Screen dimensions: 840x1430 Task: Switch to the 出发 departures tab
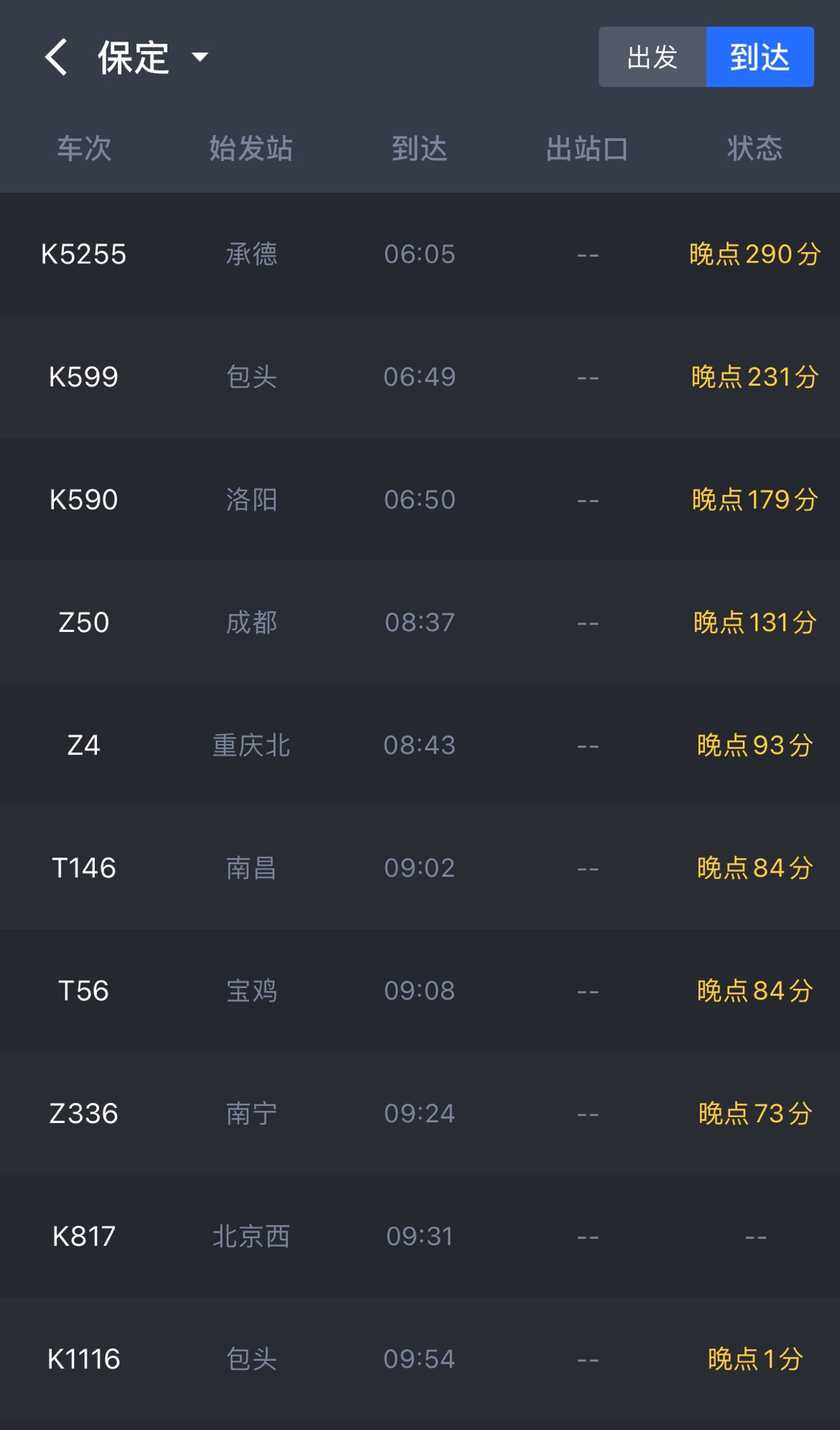[652, 57]
